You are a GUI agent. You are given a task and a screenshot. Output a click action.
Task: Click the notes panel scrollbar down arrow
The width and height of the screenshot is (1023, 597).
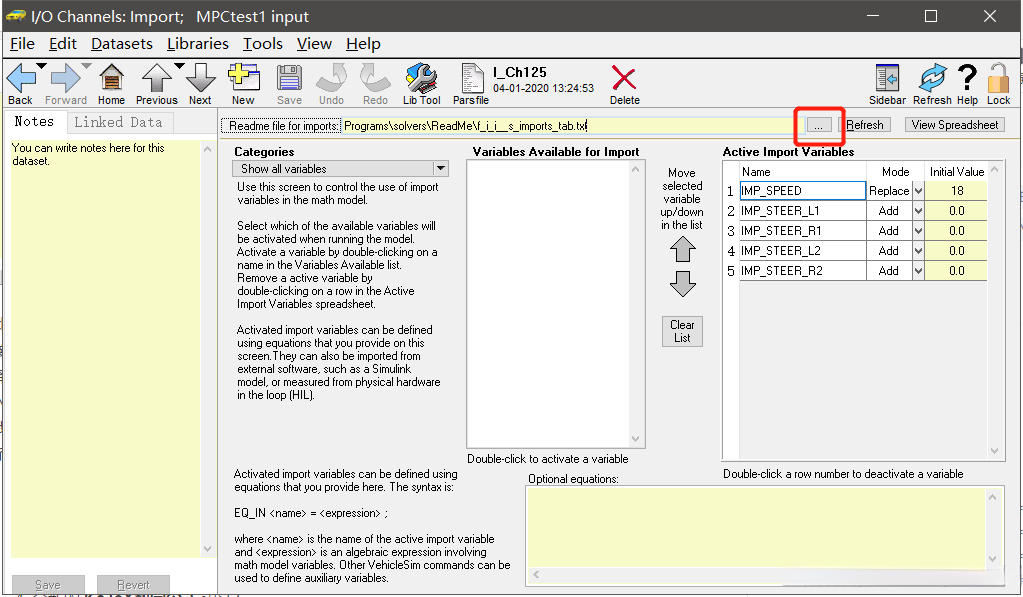(x=207, y=549)
